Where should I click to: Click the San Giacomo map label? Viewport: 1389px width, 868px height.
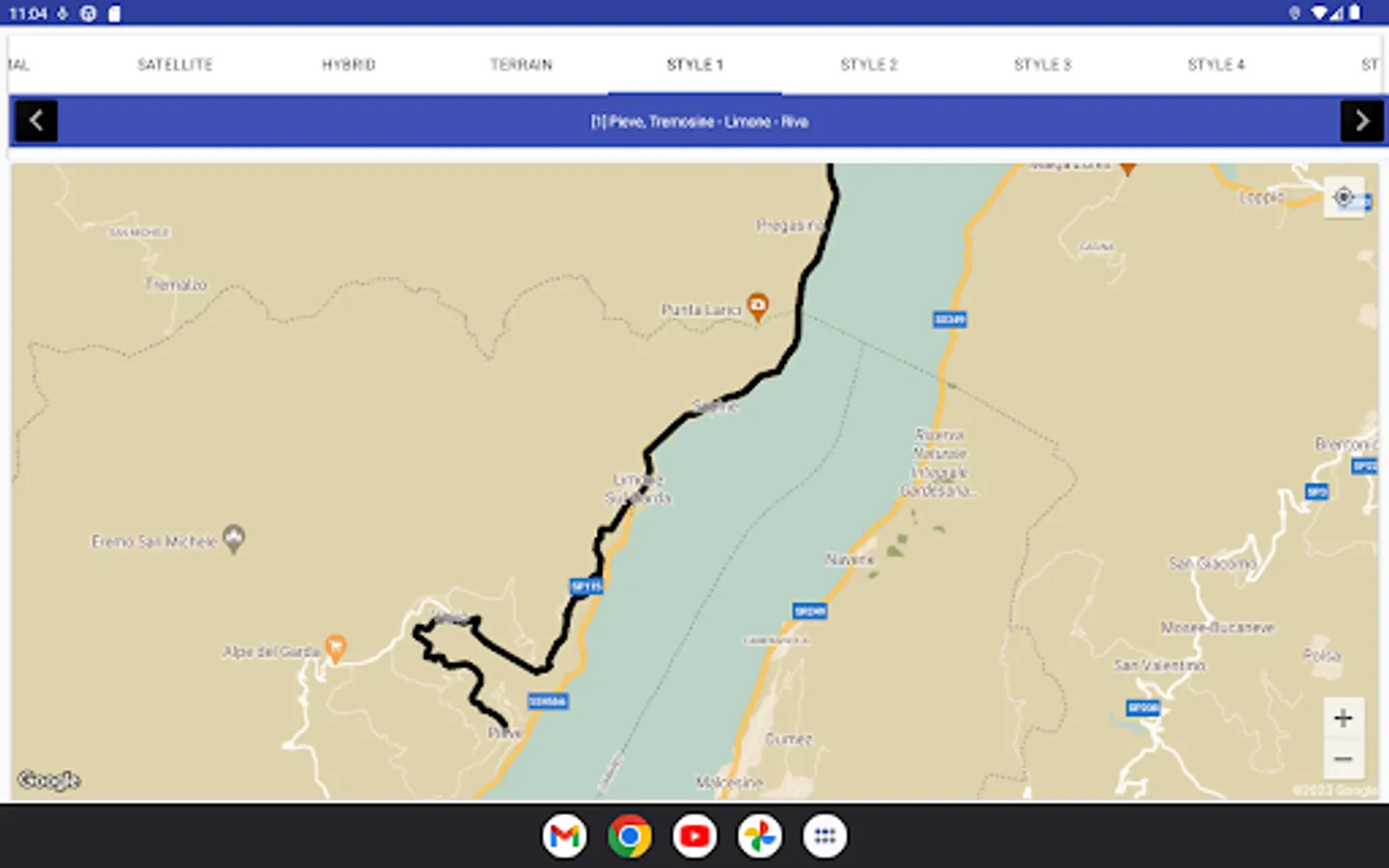[x=1212, y=563]
